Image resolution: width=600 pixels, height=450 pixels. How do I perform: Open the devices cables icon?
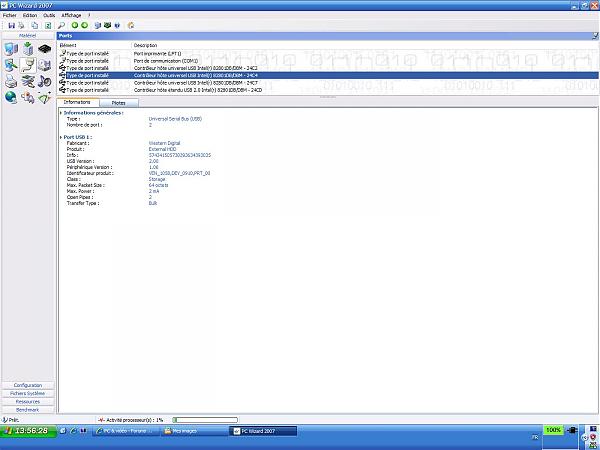click(x=28, y=82)
